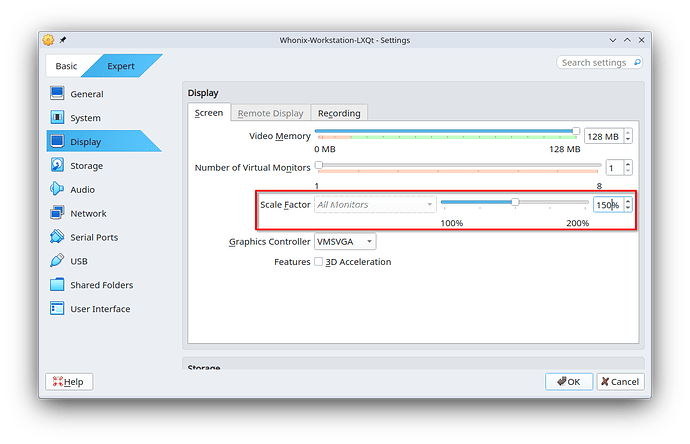The height and width of the screenshot is (444, 690).
Task: Increase Video Memory using spinner arrows
Action: point(628,132)
